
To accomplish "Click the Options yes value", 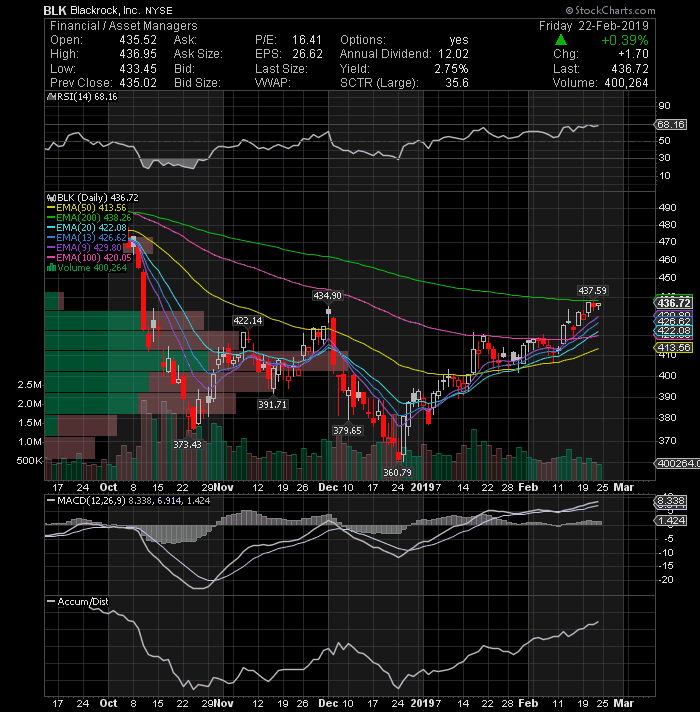I will click(459, 40).
